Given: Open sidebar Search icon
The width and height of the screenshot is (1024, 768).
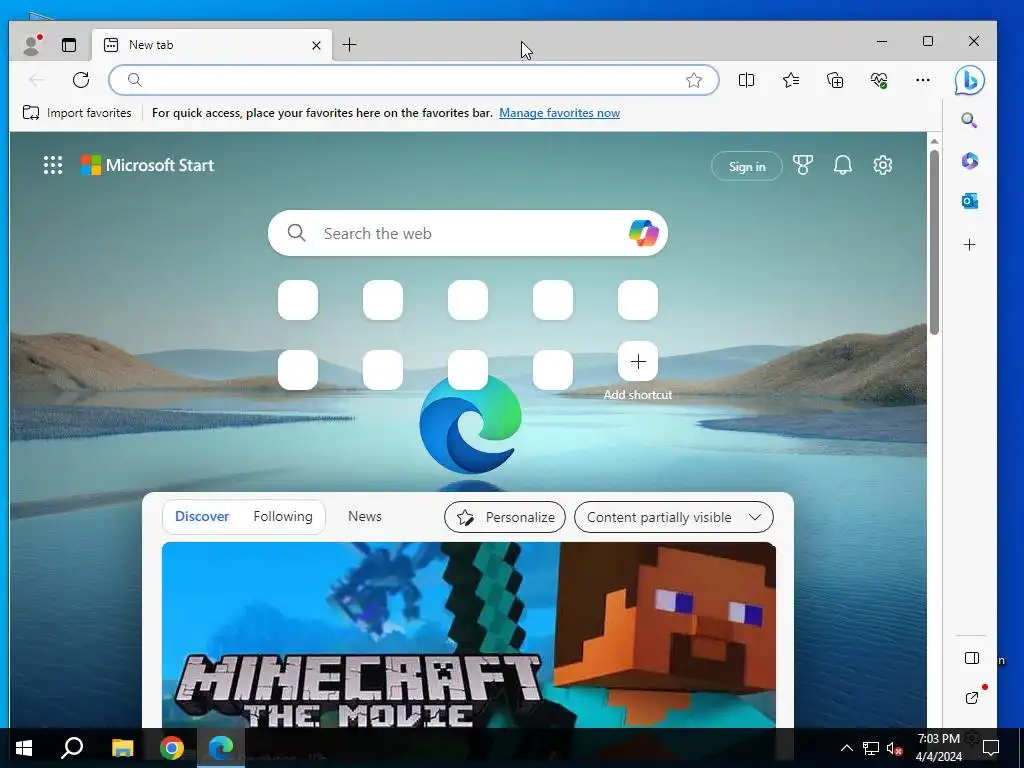Looking at the screenshot, I should click(x=969, y=120).
